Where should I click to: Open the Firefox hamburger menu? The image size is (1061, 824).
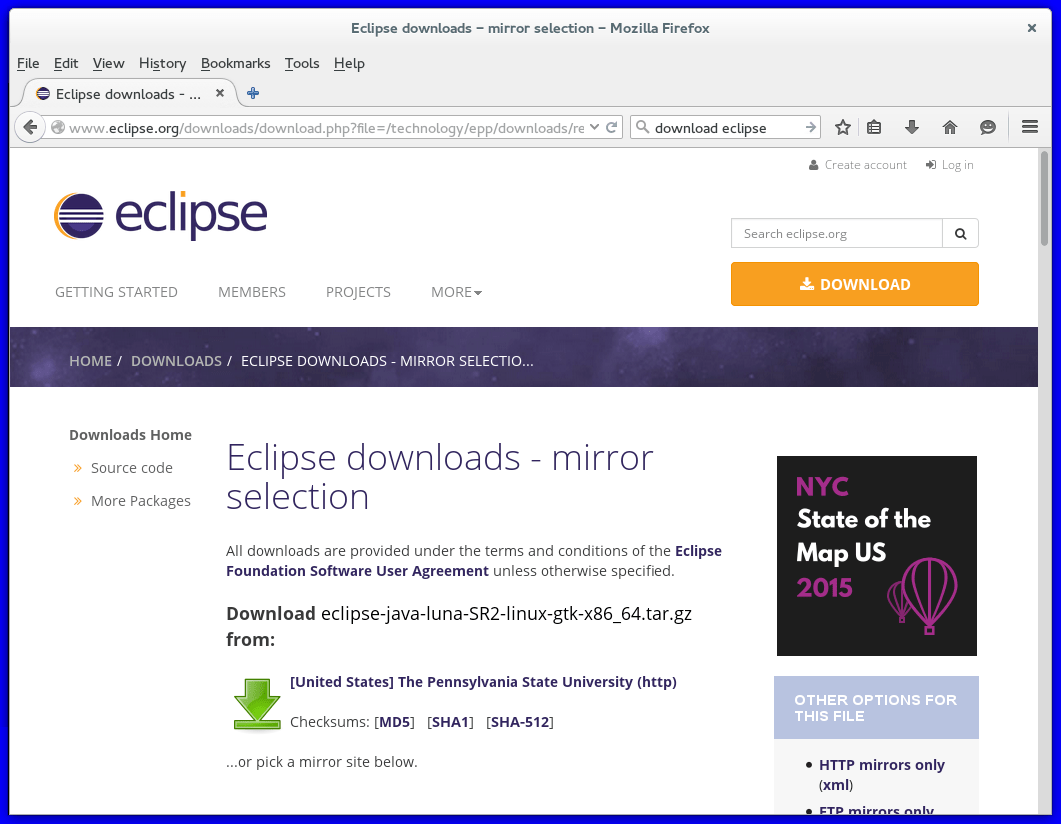pyautogui.click(x=1030, y=127)
